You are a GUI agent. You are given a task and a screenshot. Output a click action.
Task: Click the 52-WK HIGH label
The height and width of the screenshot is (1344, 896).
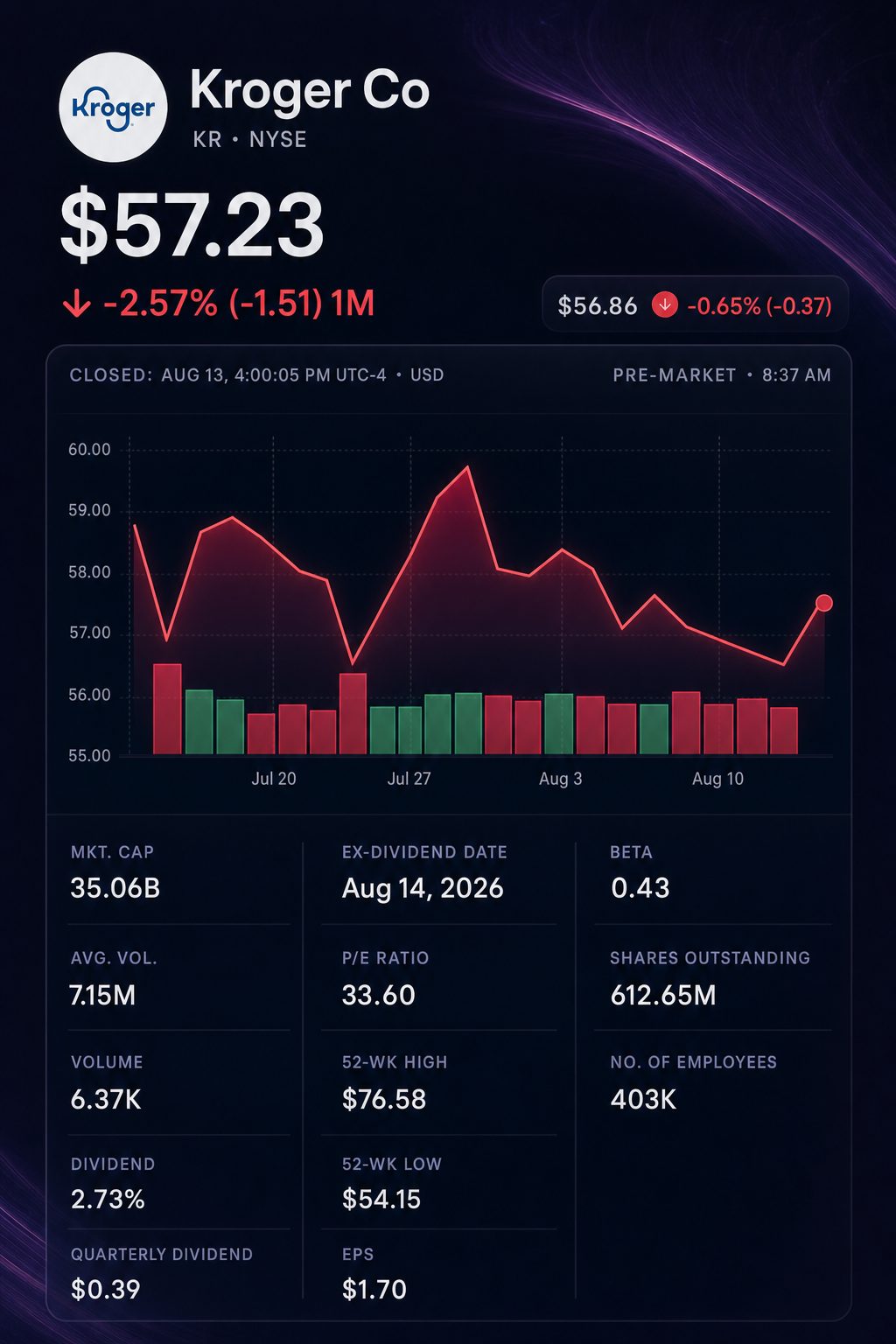(x=395, y=1062)
